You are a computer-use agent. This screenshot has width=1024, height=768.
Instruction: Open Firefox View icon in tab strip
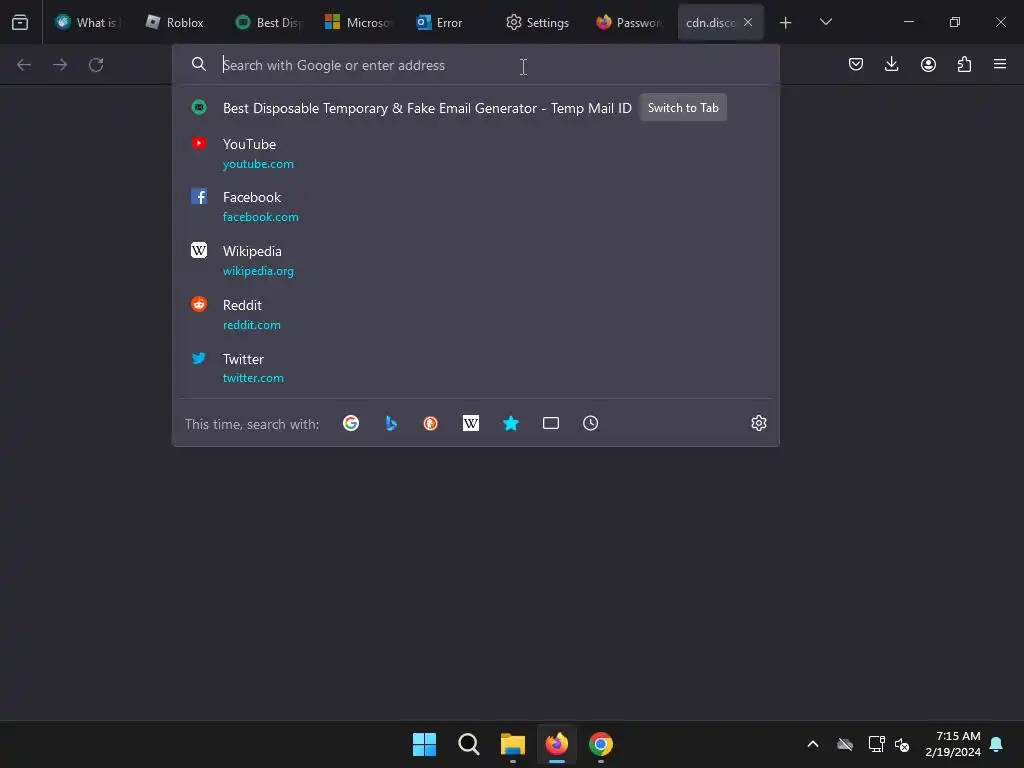(20, 22)
